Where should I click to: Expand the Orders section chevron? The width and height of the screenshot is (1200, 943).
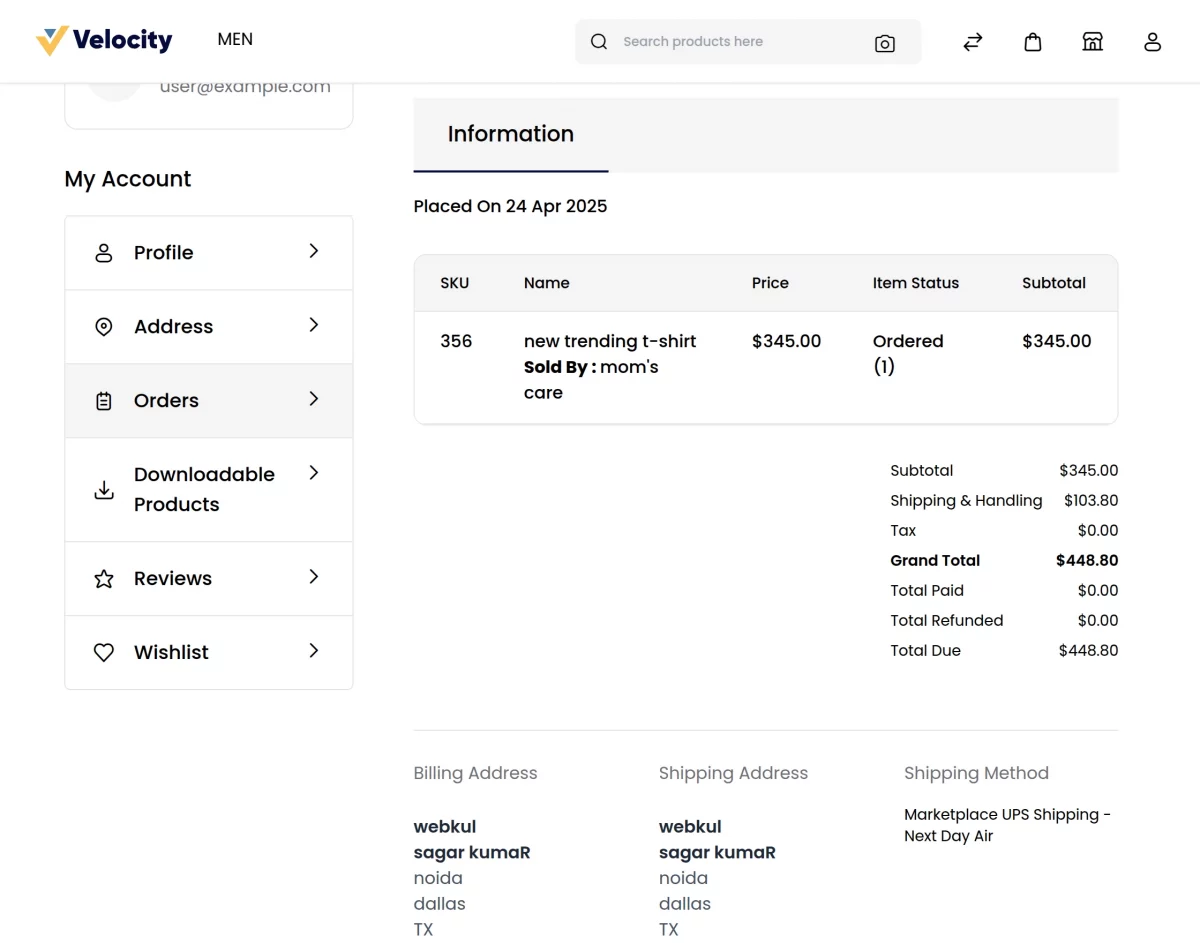coord(314,400)
